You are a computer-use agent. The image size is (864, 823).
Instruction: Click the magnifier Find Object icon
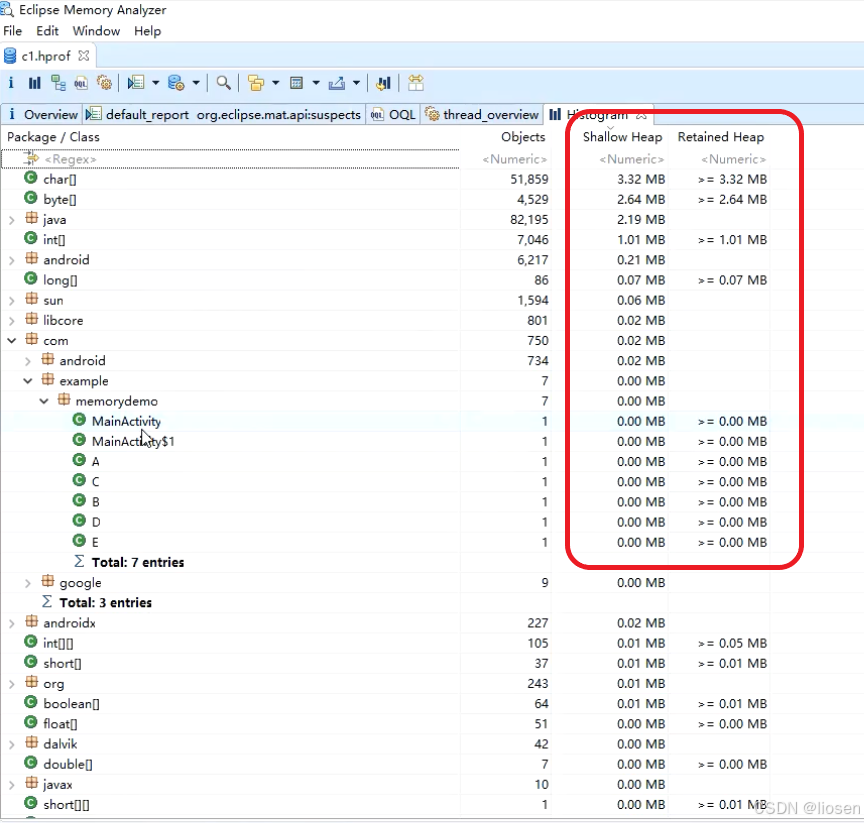pyautogui.click(x=223, y=83)
